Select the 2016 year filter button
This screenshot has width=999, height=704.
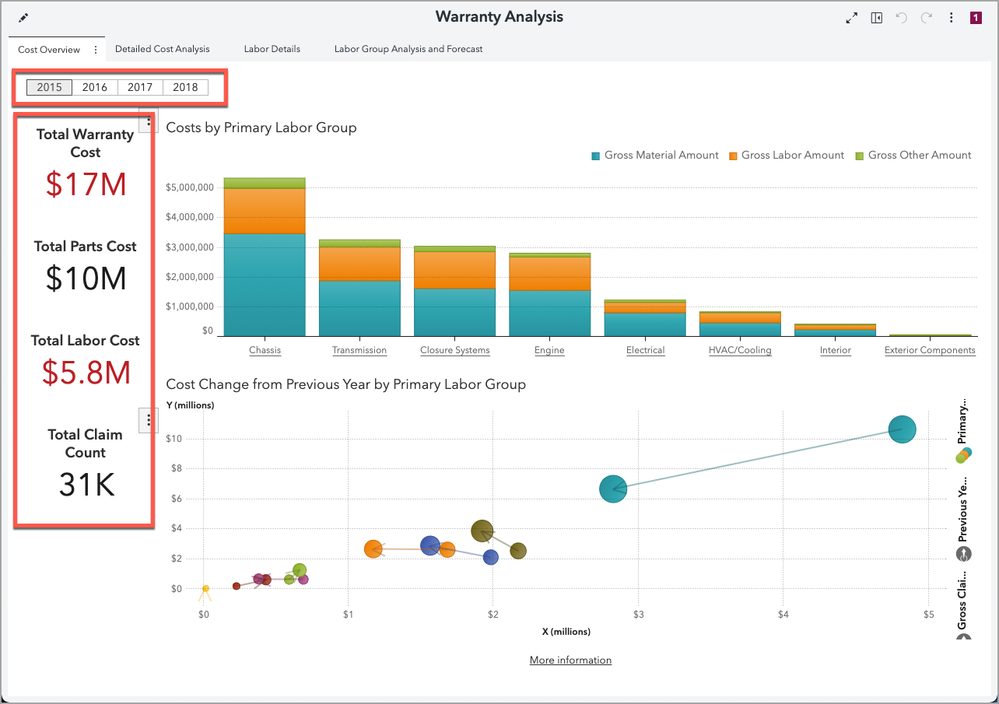tap(95, 87)
